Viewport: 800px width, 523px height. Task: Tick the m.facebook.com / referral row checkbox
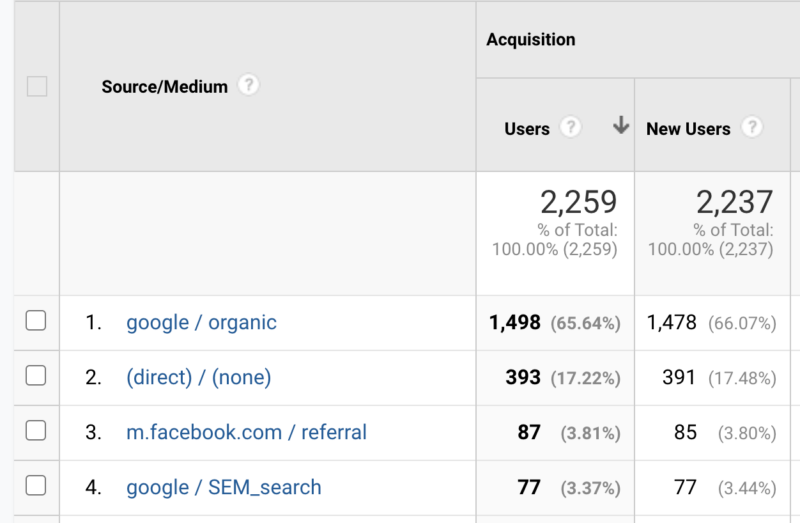[36, 432]
